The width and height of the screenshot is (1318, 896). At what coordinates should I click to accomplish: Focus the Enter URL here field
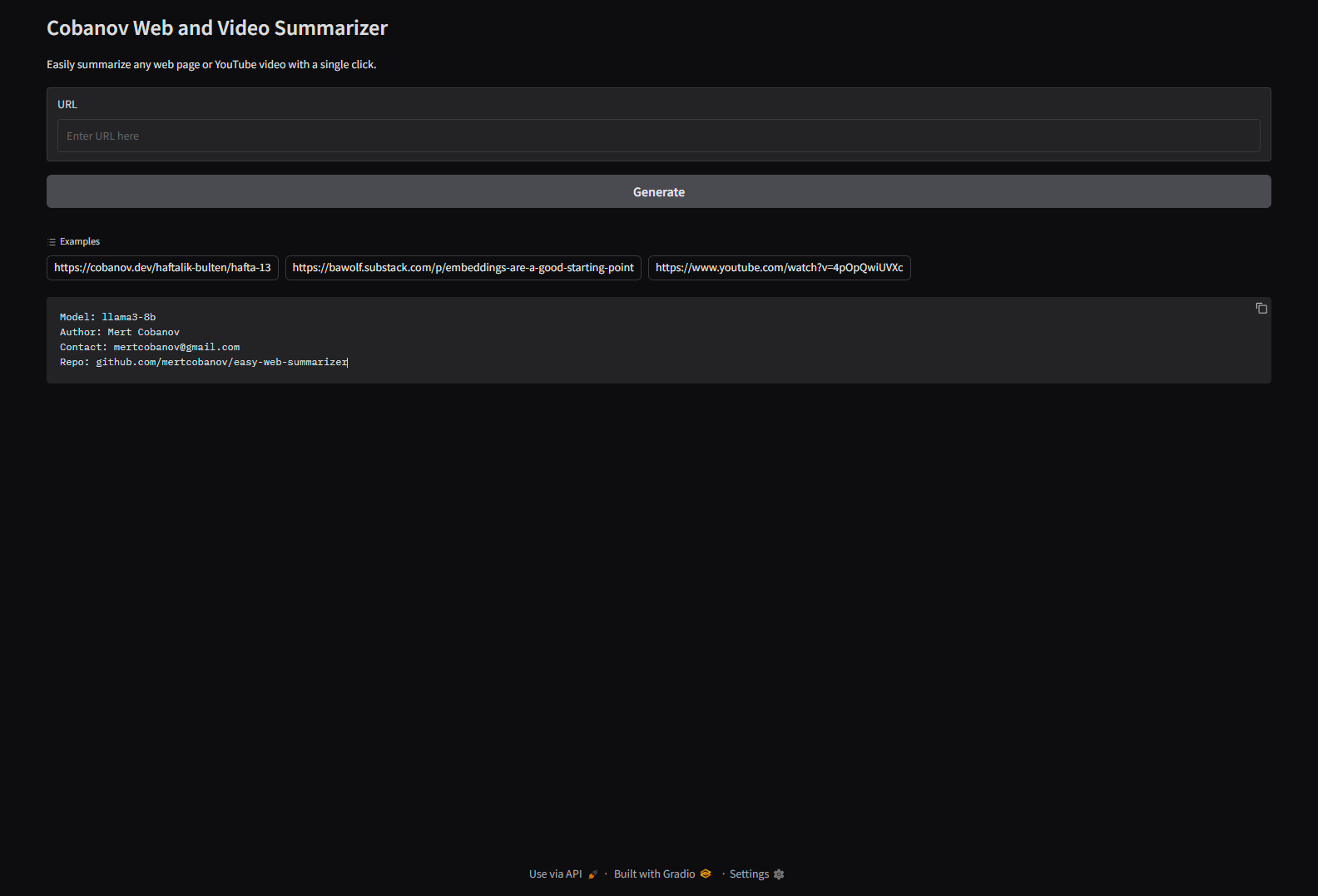[658, 136]
